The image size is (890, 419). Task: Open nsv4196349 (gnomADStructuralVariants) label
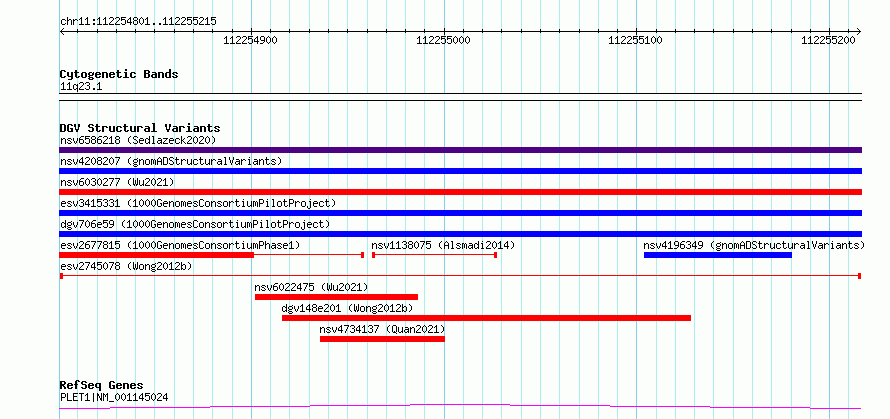point(754,245)
